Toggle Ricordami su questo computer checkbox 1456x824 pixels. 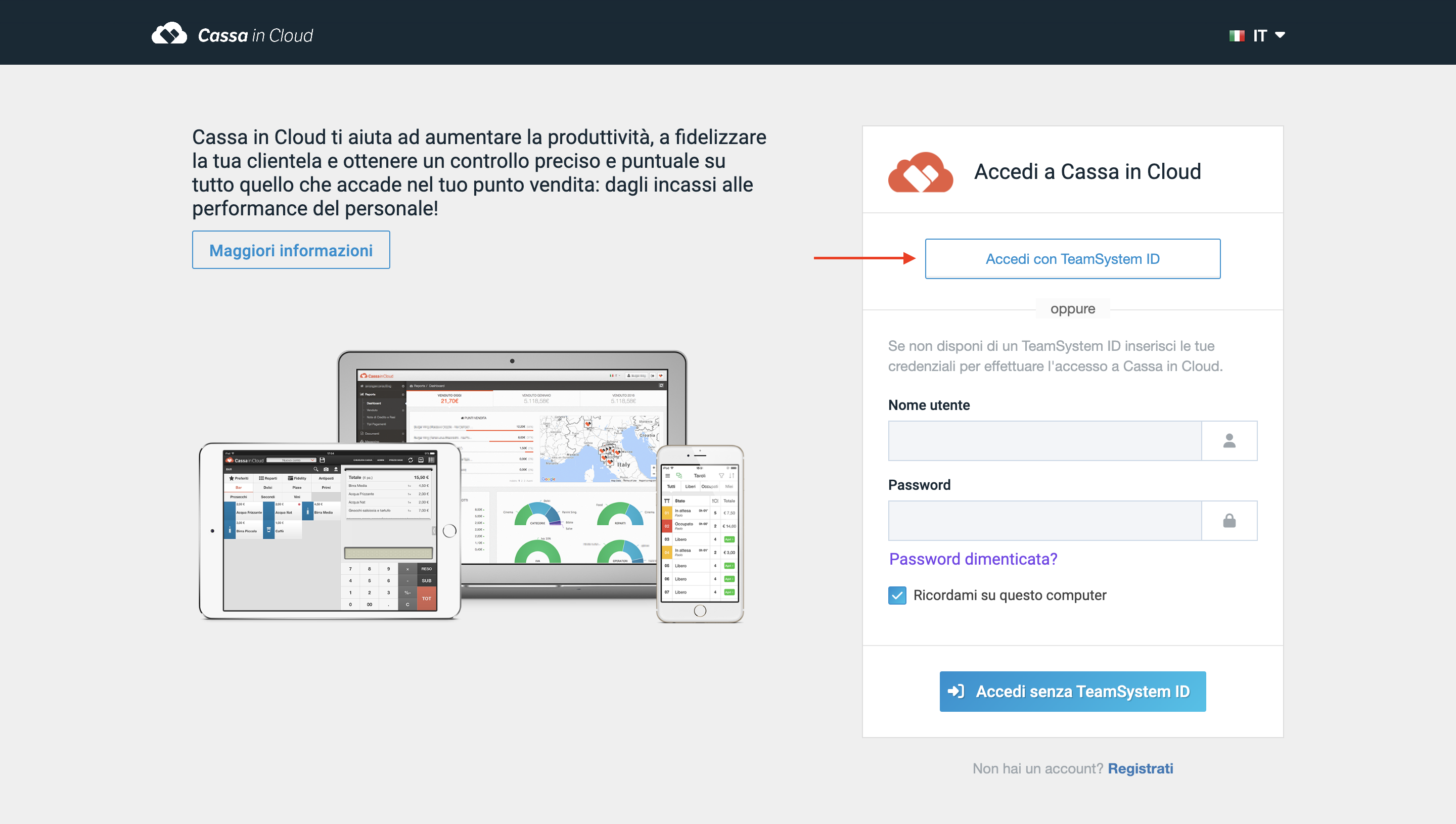tap(897, 596)
